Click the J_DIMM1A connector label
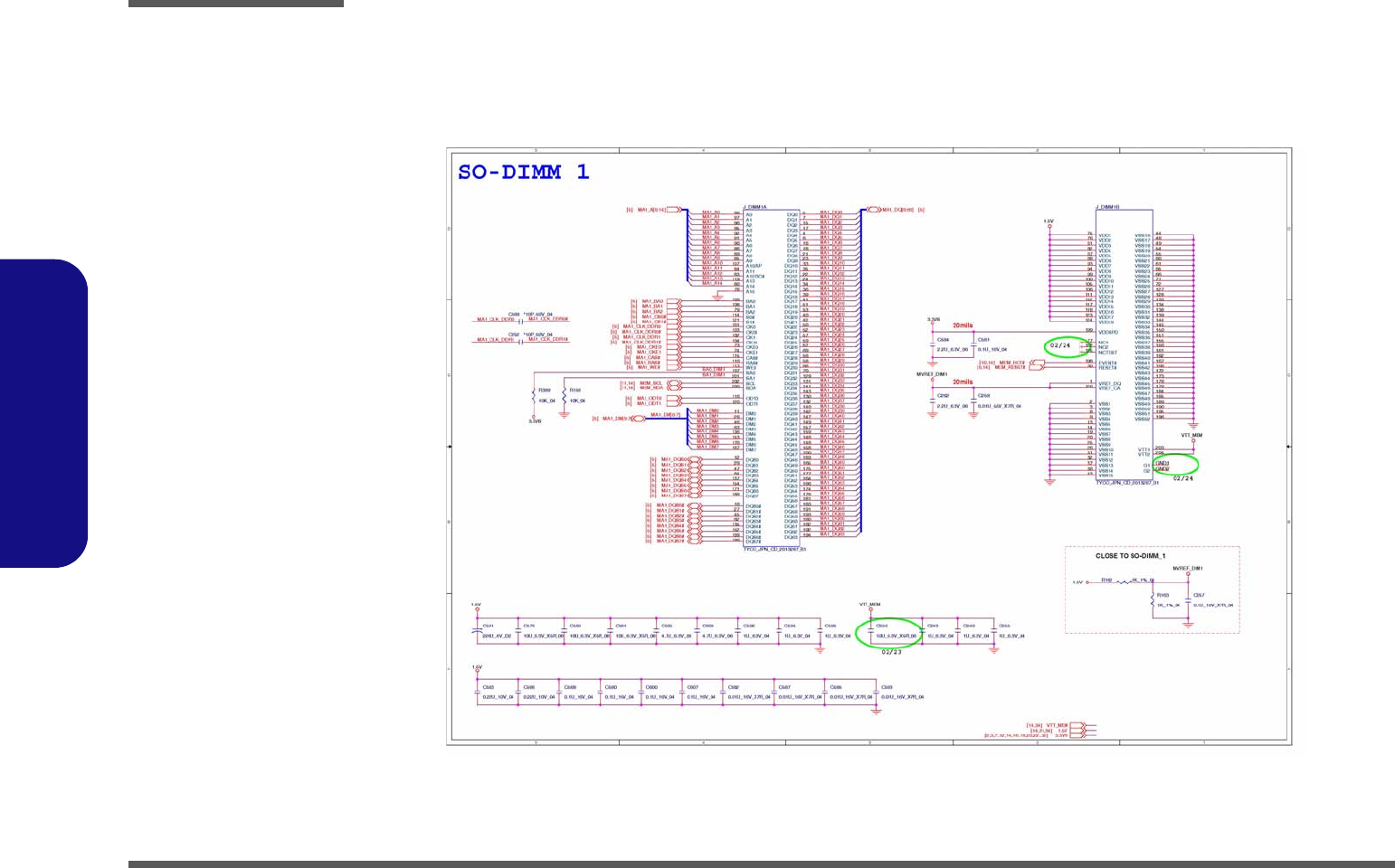 755,207
